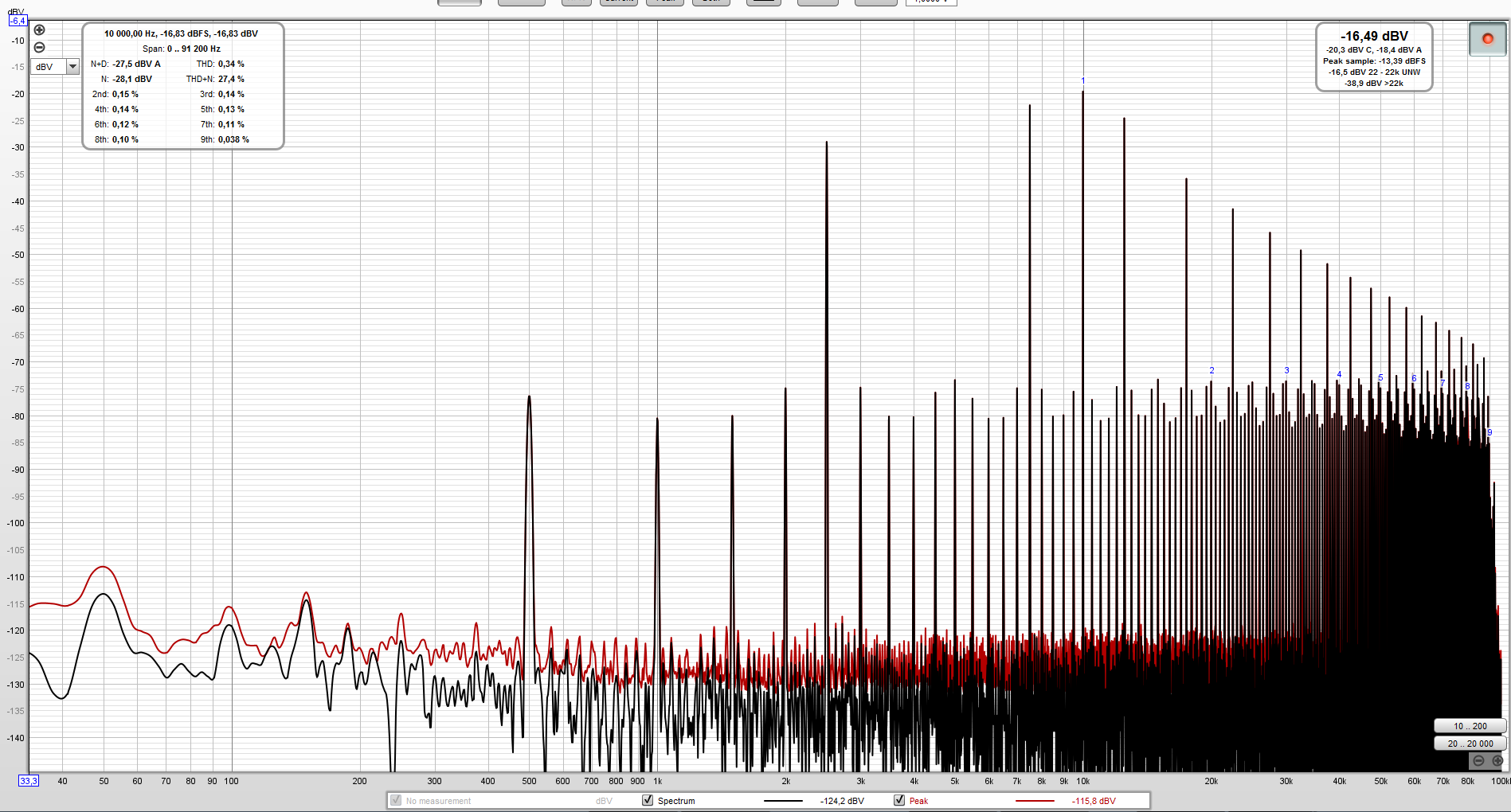This screenshot has height=812, width=1511.
Task: Edit the top axis limit -6,4
Action: [18, 21]
